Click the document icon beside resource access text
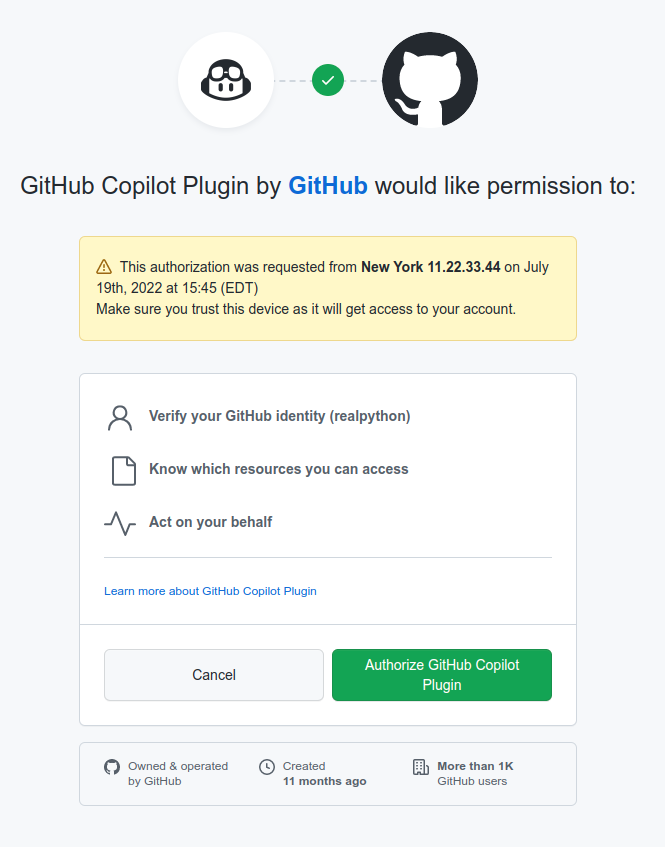The width and height of the screenshot is (665, 847). coord(120,469)
